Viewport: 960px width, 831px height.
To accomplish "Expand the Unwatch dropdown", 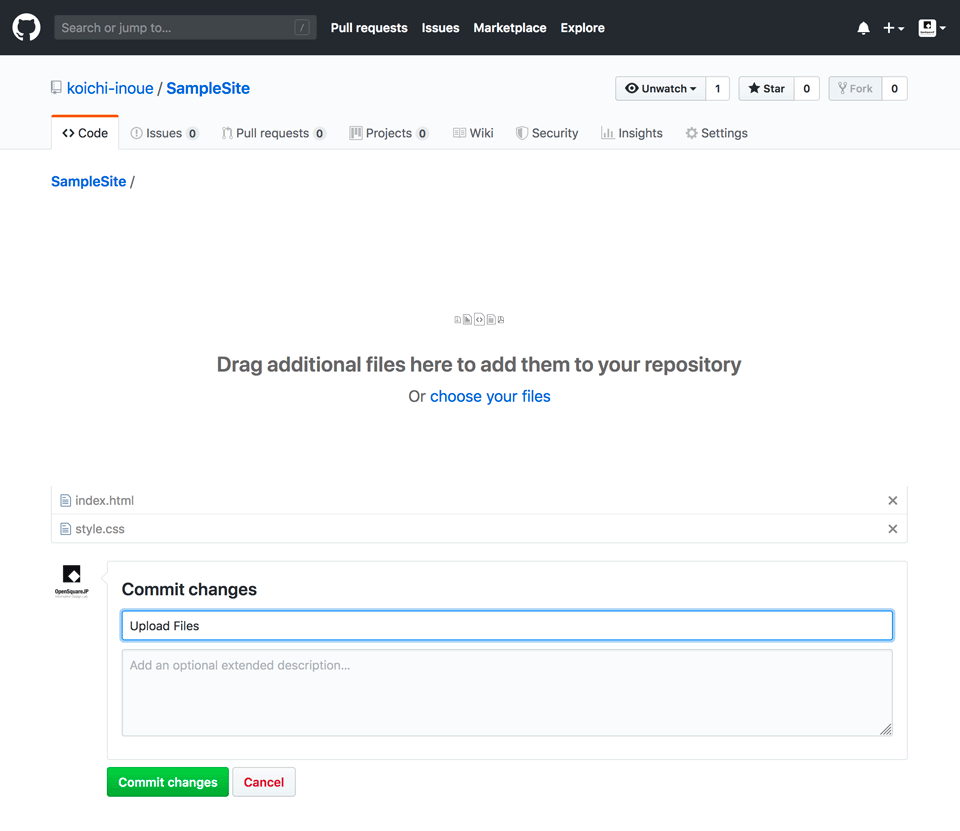I will point(660,89).
